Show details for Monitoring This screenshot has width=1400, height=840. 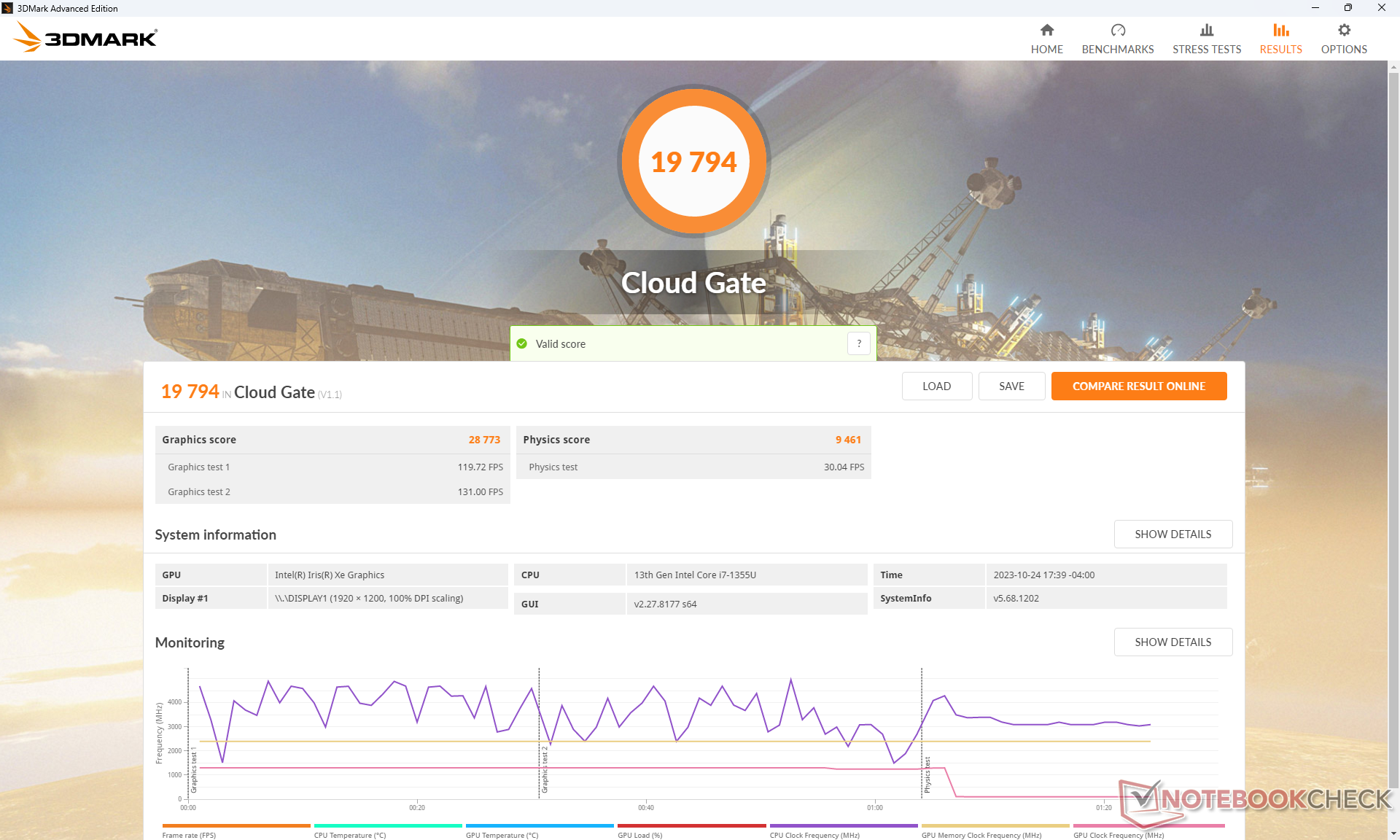1172,642
